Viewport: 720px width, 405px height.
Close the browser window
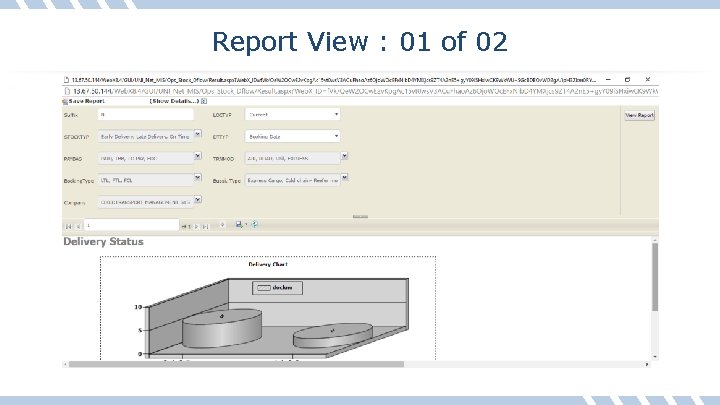647,79
